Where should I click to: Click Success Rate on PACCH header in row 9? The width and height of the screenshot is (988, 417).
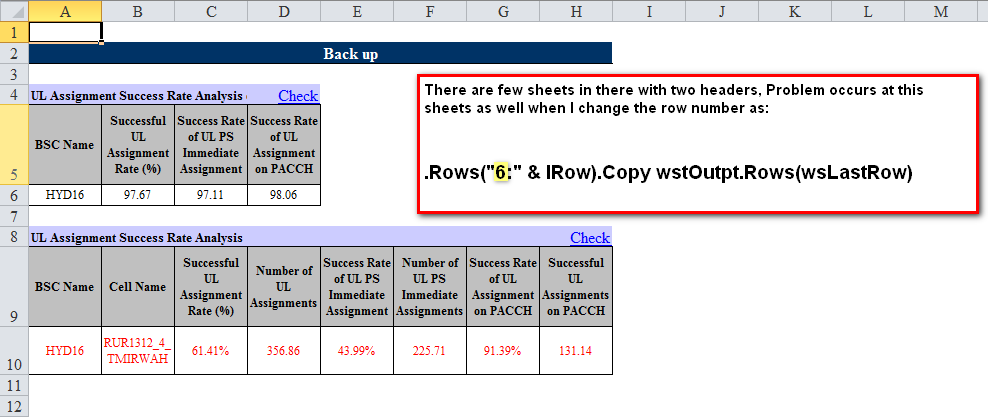click(503, 287)
